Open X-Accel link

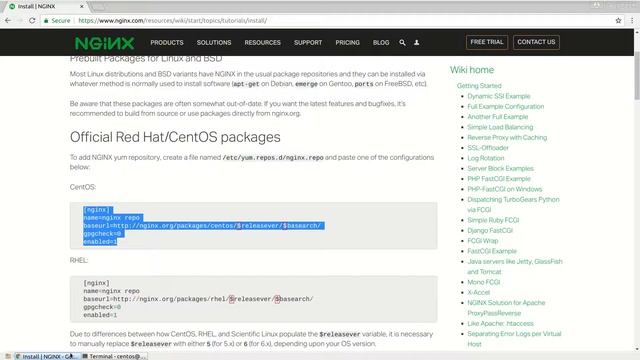478,292
